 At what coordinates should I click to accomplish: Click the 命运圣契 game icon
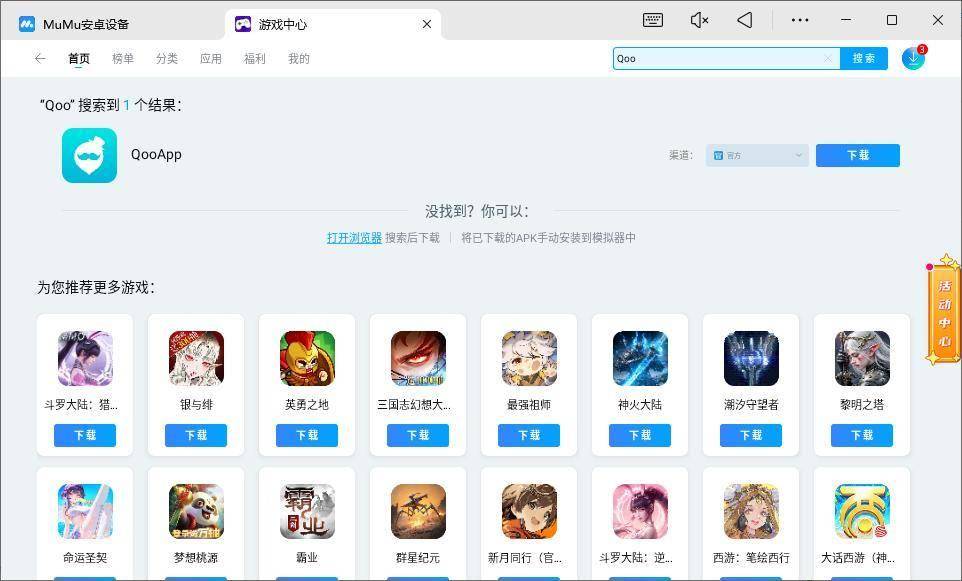point(84,510)
